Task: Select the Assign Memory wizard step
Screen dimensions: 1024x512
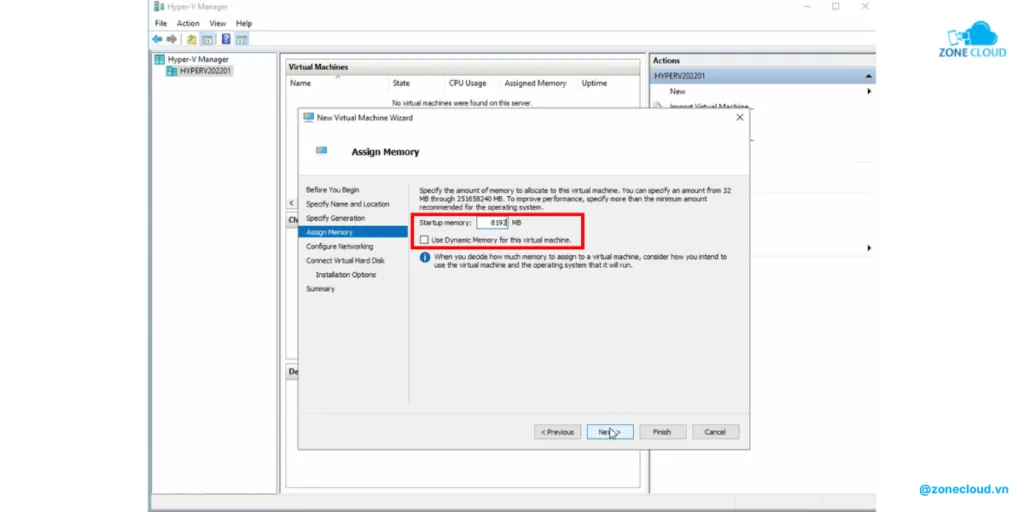Action: pos(353,232)
